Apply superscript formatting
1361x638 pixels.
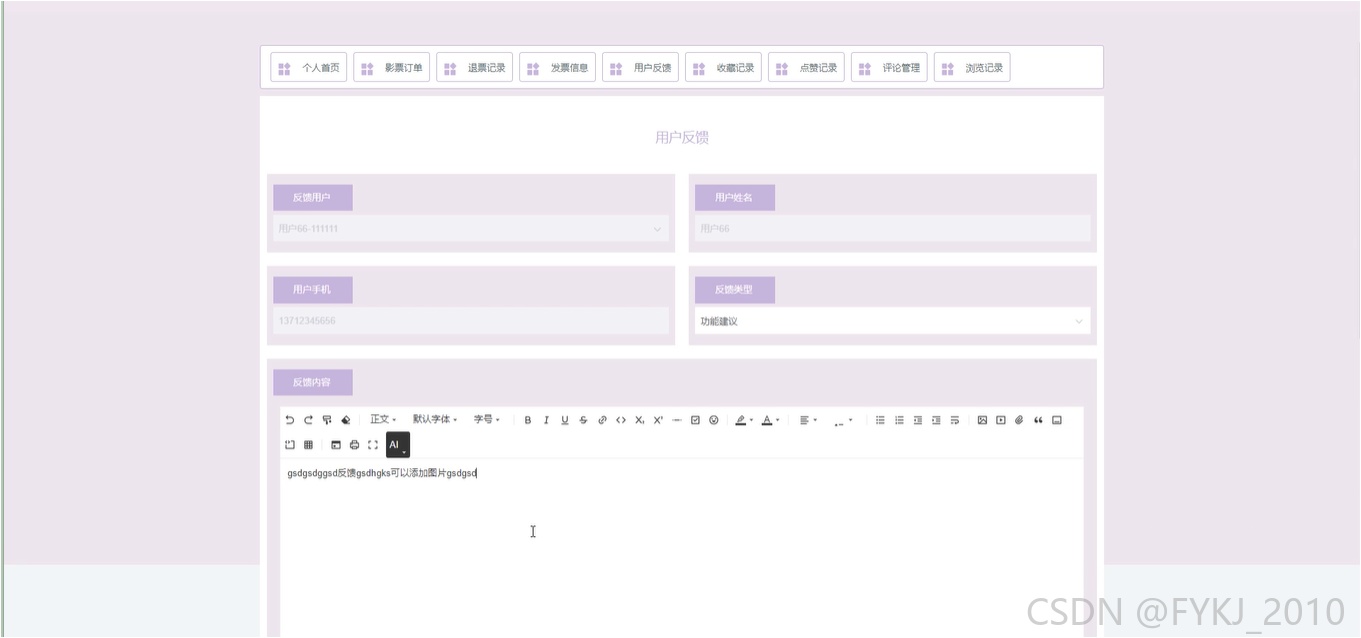tap(658, 420)
